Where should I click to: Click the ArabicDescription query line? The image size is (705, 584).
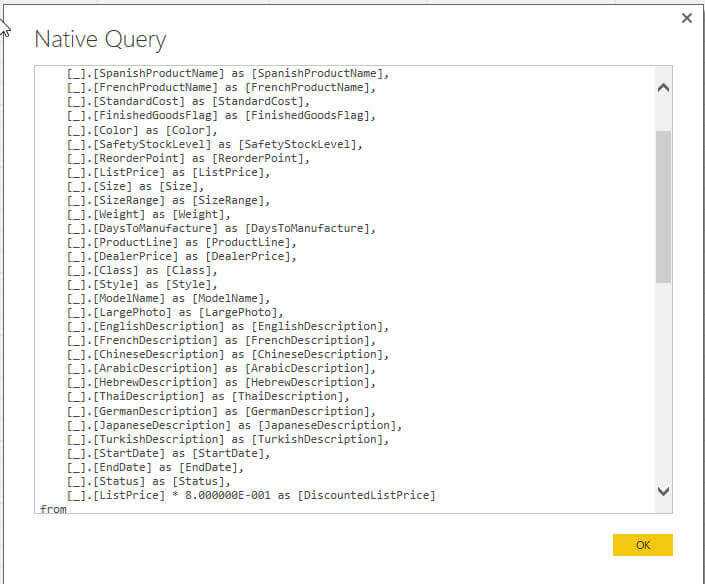221,368
